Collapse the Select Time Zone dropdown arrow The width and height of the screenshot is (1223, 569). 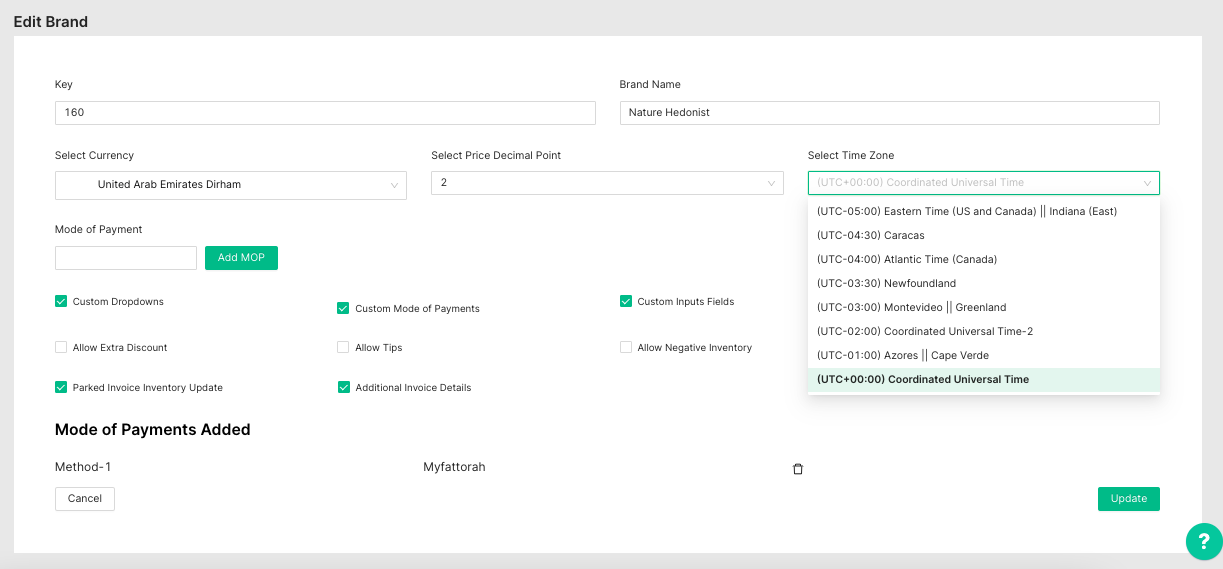click(x=1148, y=183)
